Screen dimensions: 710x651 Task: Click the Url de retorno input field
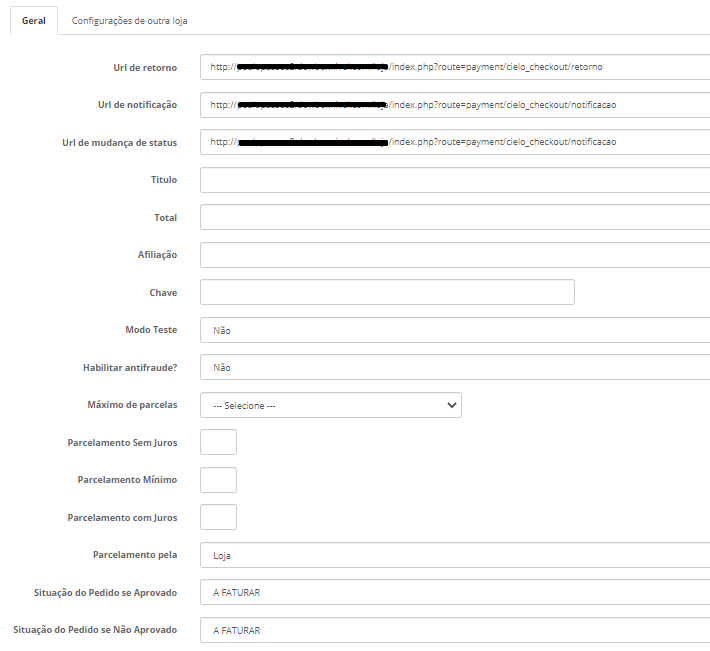[455, 67]
